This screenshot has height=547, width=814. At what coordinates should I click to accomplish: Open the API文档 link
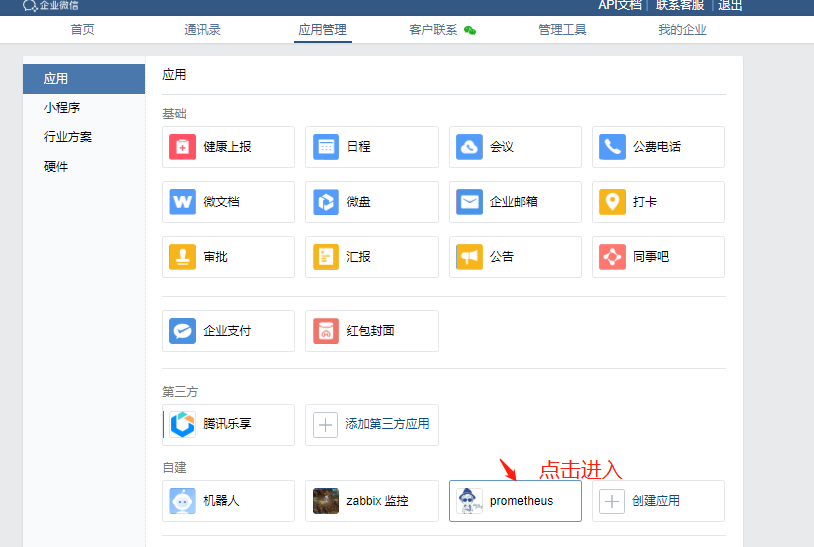[x=620, y=5]
